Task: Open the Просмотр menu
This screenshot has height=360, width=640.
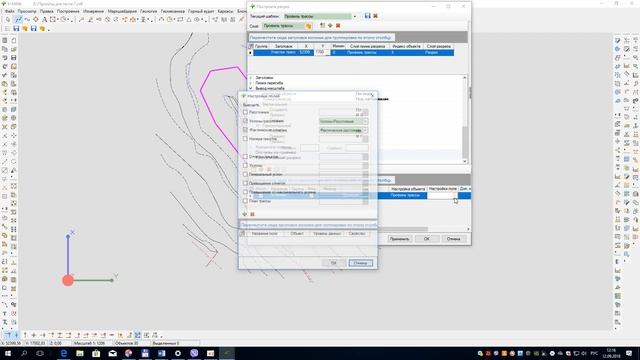Action: pos(27,11)
